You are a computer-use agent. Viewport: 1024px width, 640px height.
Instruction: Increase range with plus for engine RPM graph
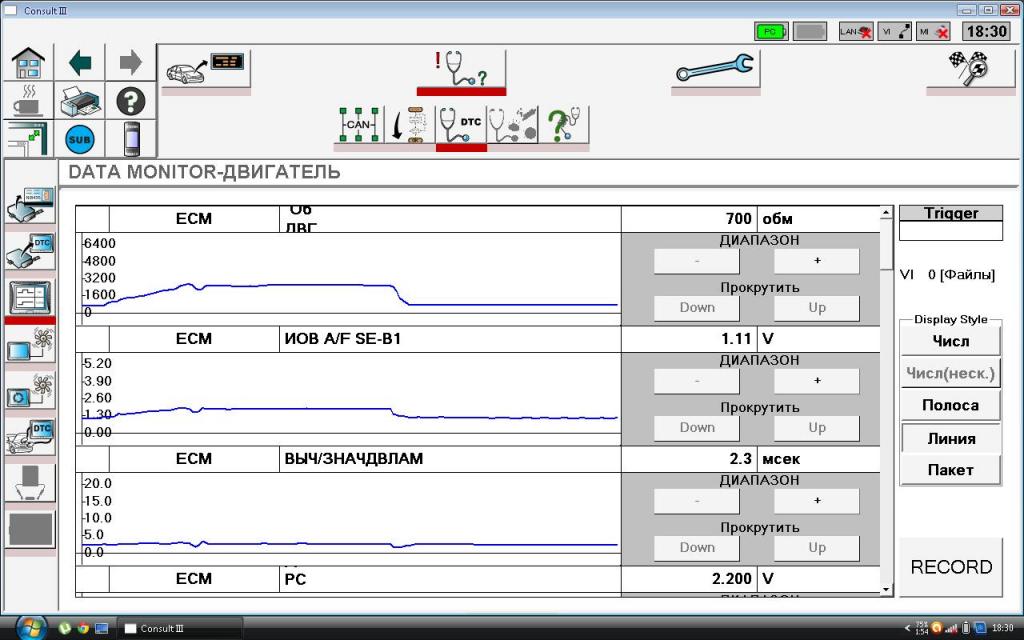click(x=816, y=261)
